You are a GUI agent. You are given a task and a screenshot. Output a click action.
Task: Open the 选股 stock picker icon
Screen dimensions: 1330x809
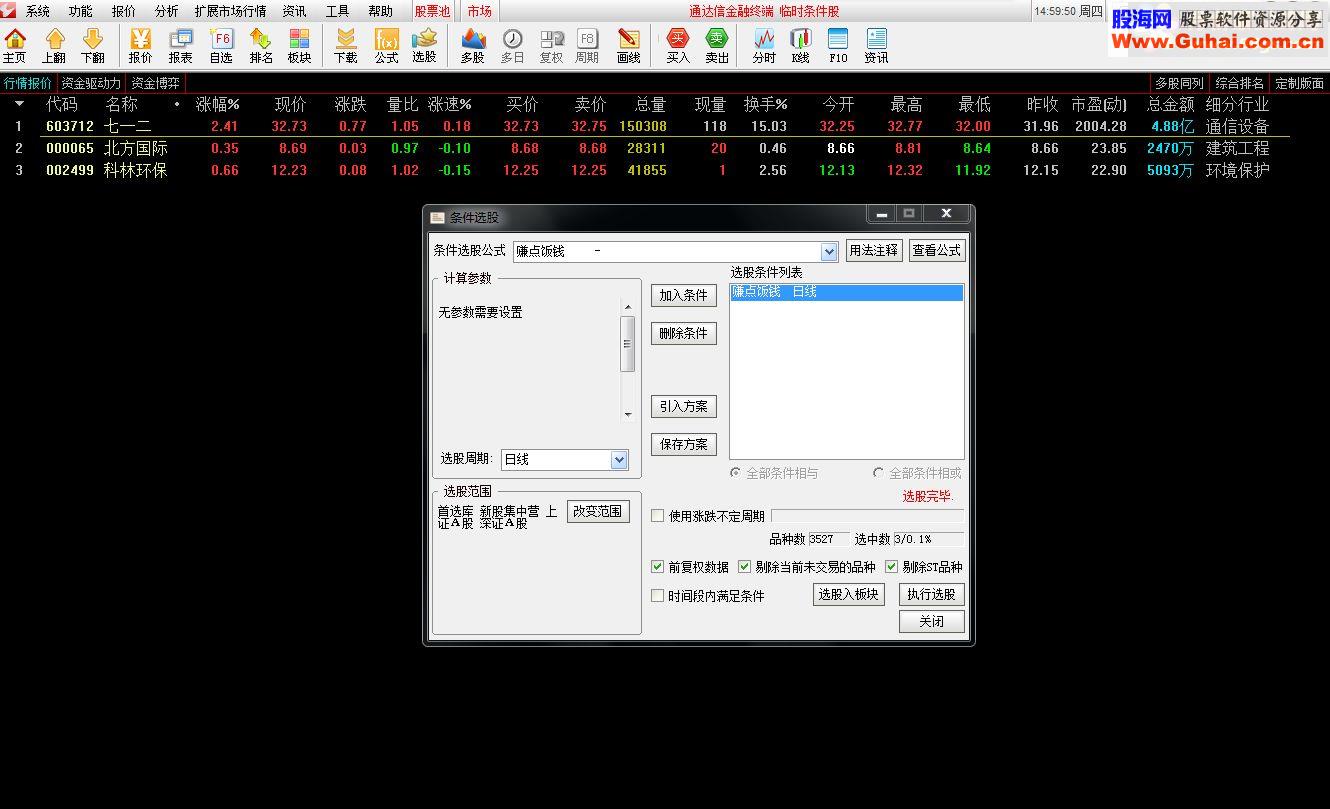424,45
